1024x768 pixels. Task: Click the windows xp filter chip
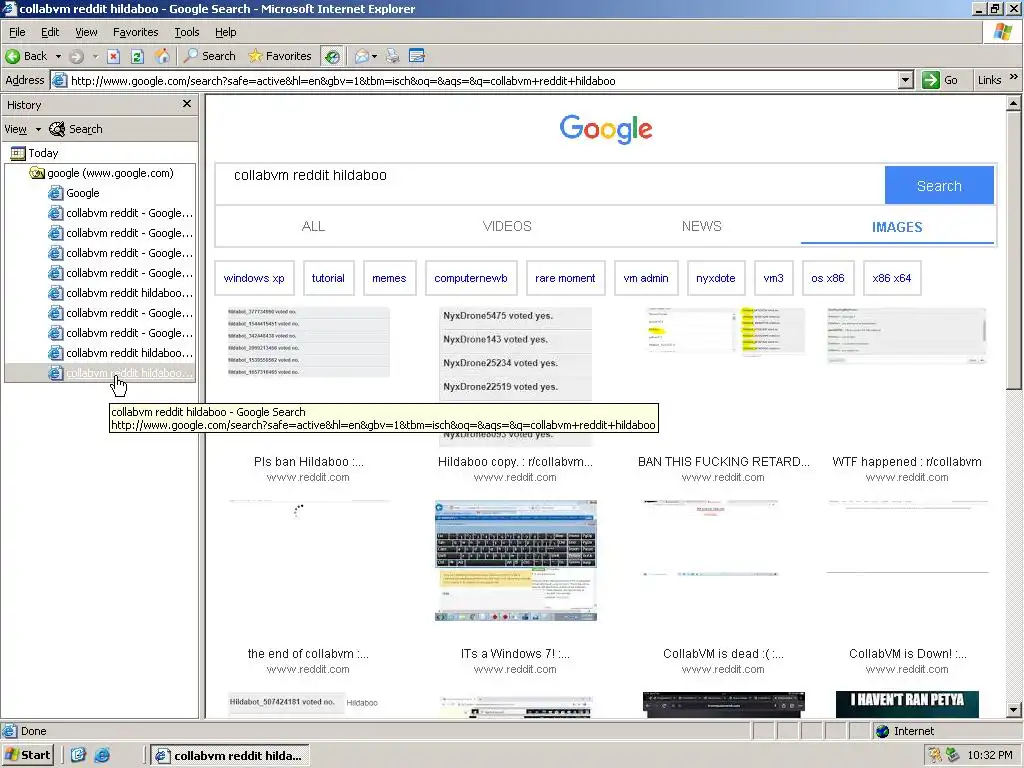[254, 278]
